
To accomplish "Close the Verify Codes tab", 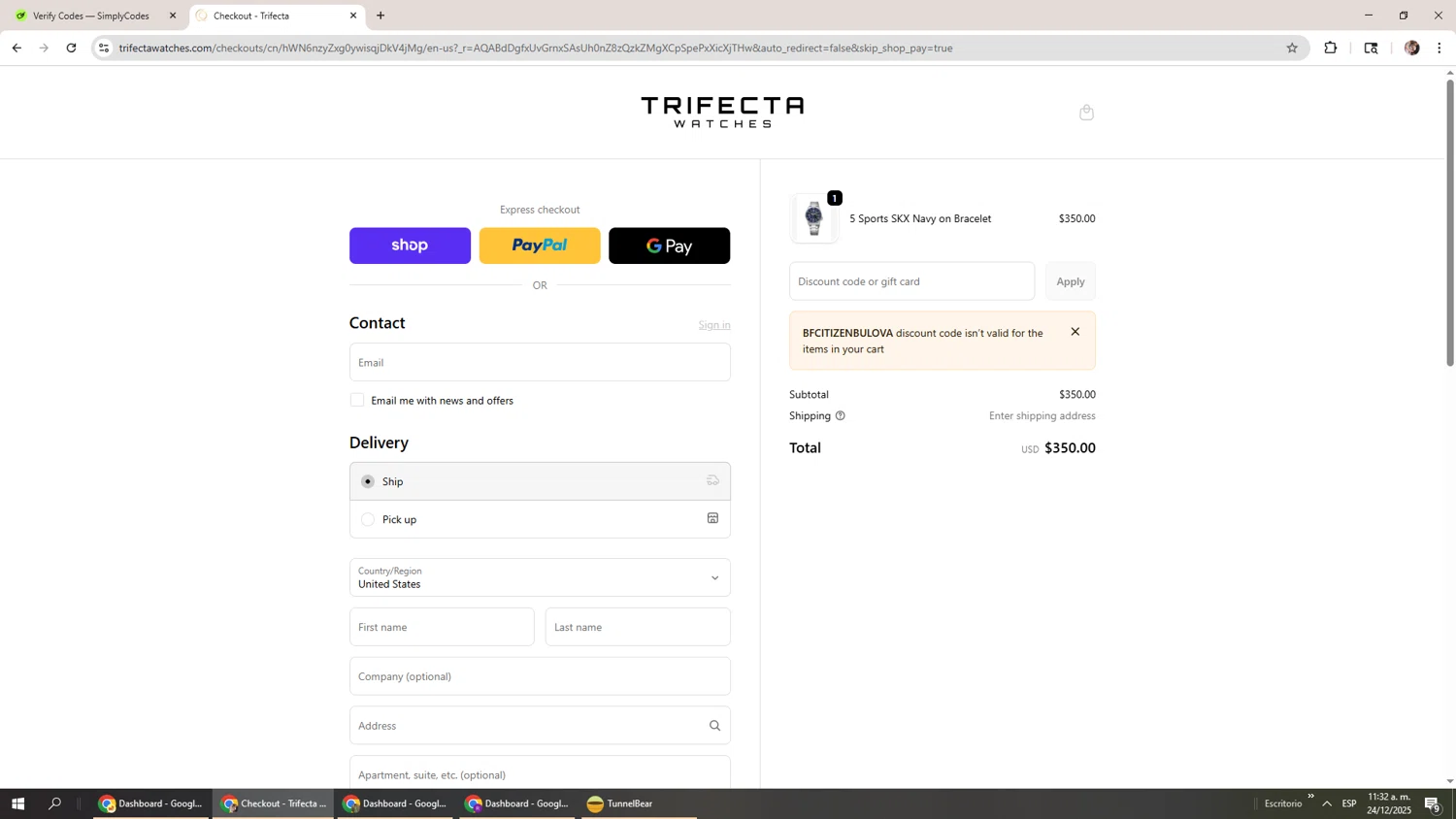I will click(x=173, y=16).
